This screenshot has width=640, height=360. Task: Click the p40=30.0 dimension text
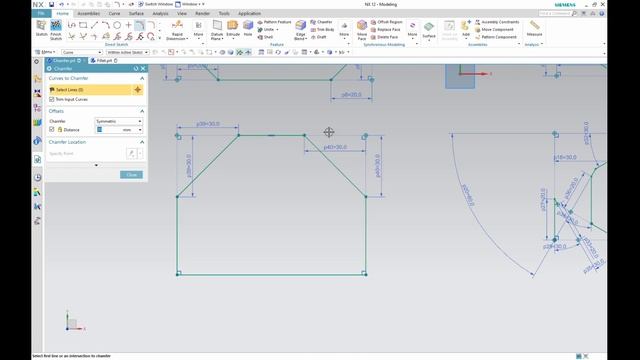click(335, 147)
